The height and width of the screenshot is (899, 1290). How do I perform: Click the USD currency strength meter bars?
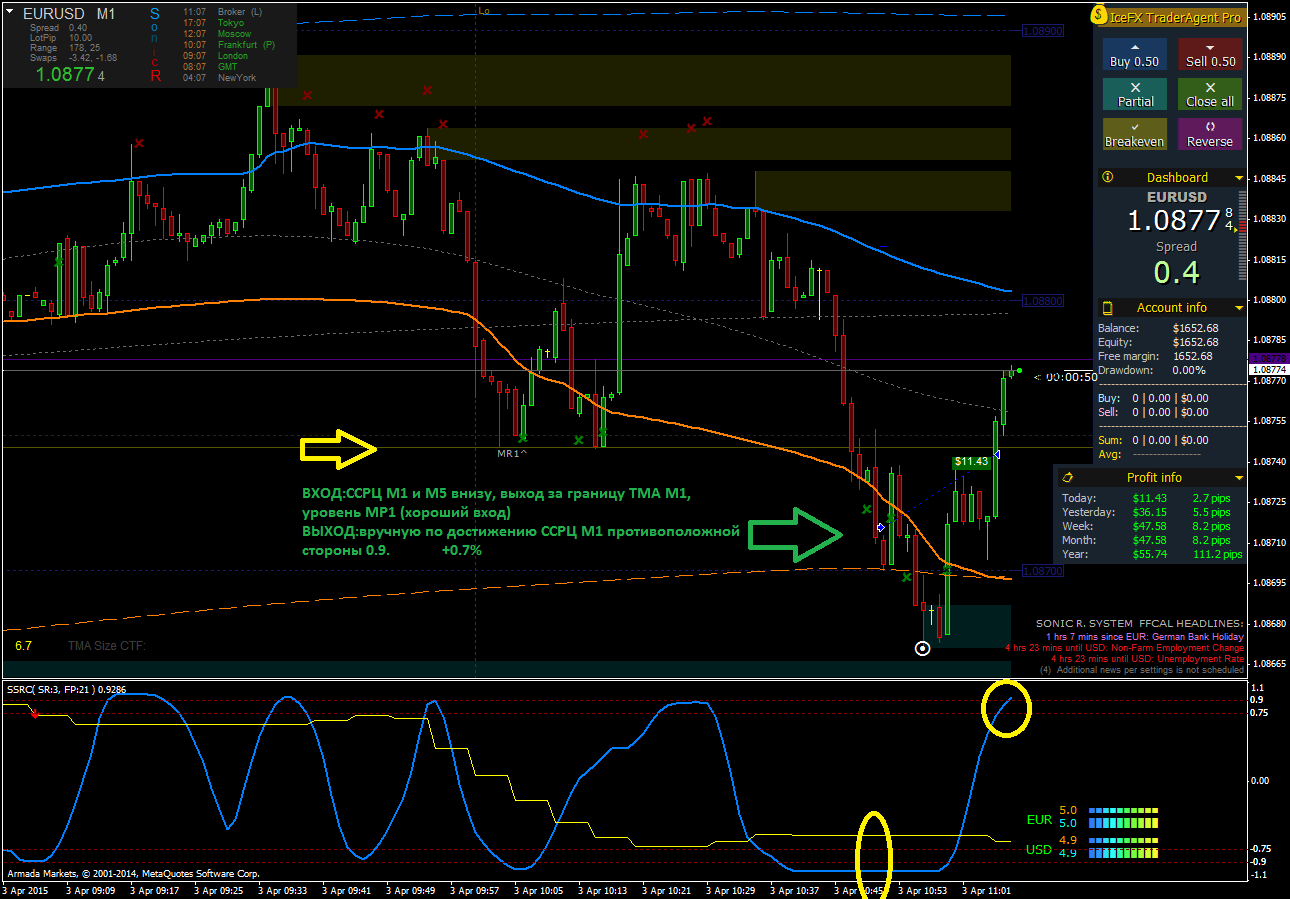point(1123,847)
